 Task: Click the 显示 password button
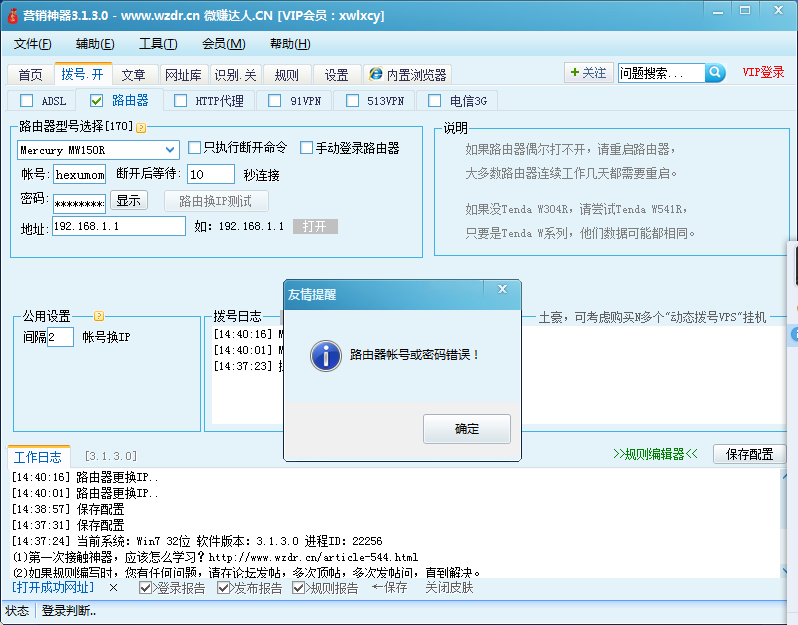click(x=129, y=201)
